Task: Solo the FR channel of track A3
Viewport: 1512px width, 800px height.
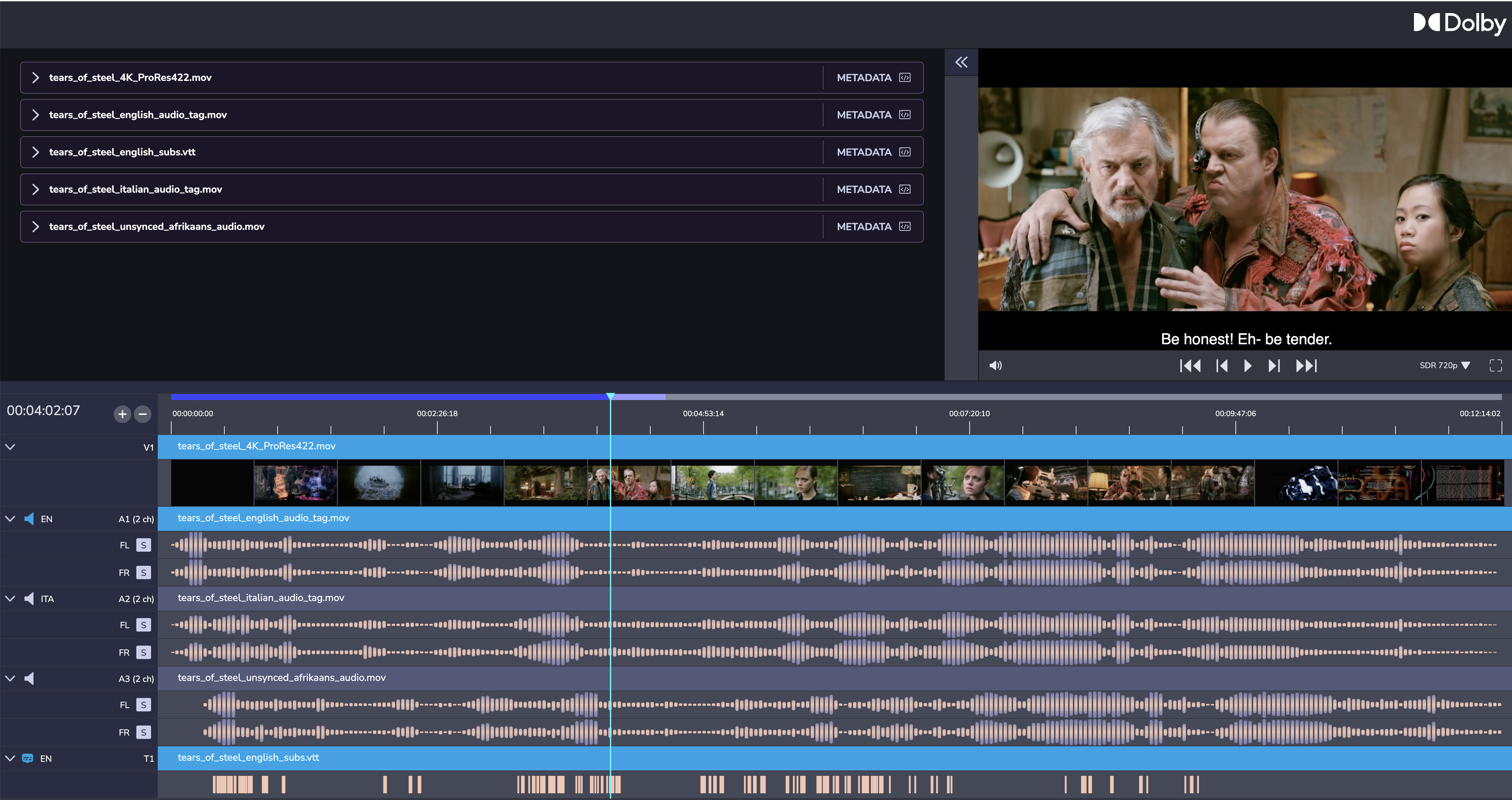Action: [x=143, y=733]
